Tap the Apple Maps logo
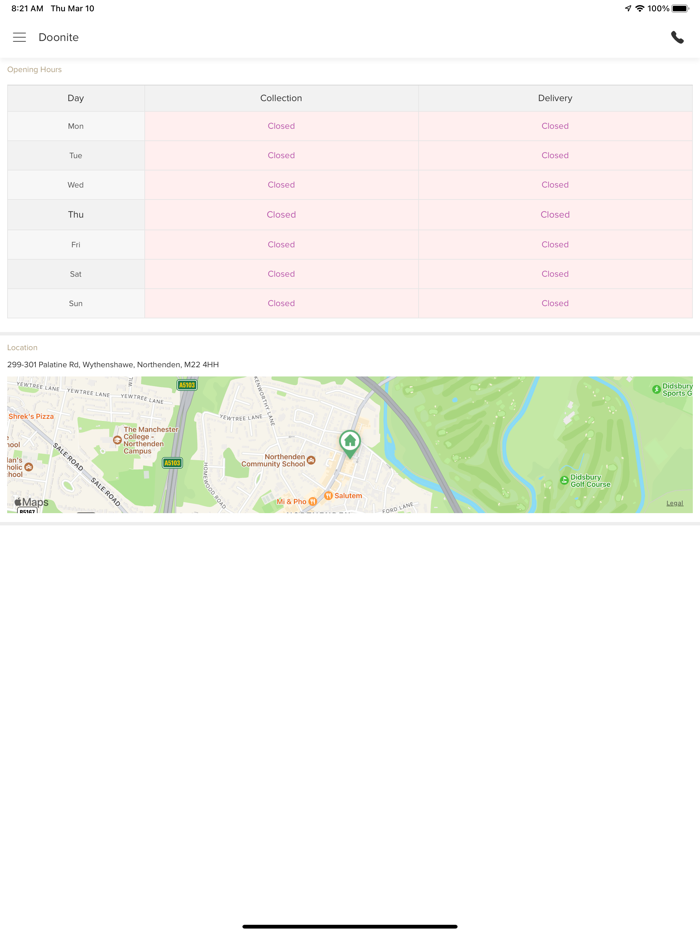Image resolution: width=700 pixels, height=934 pixels. tap(32, 502)
